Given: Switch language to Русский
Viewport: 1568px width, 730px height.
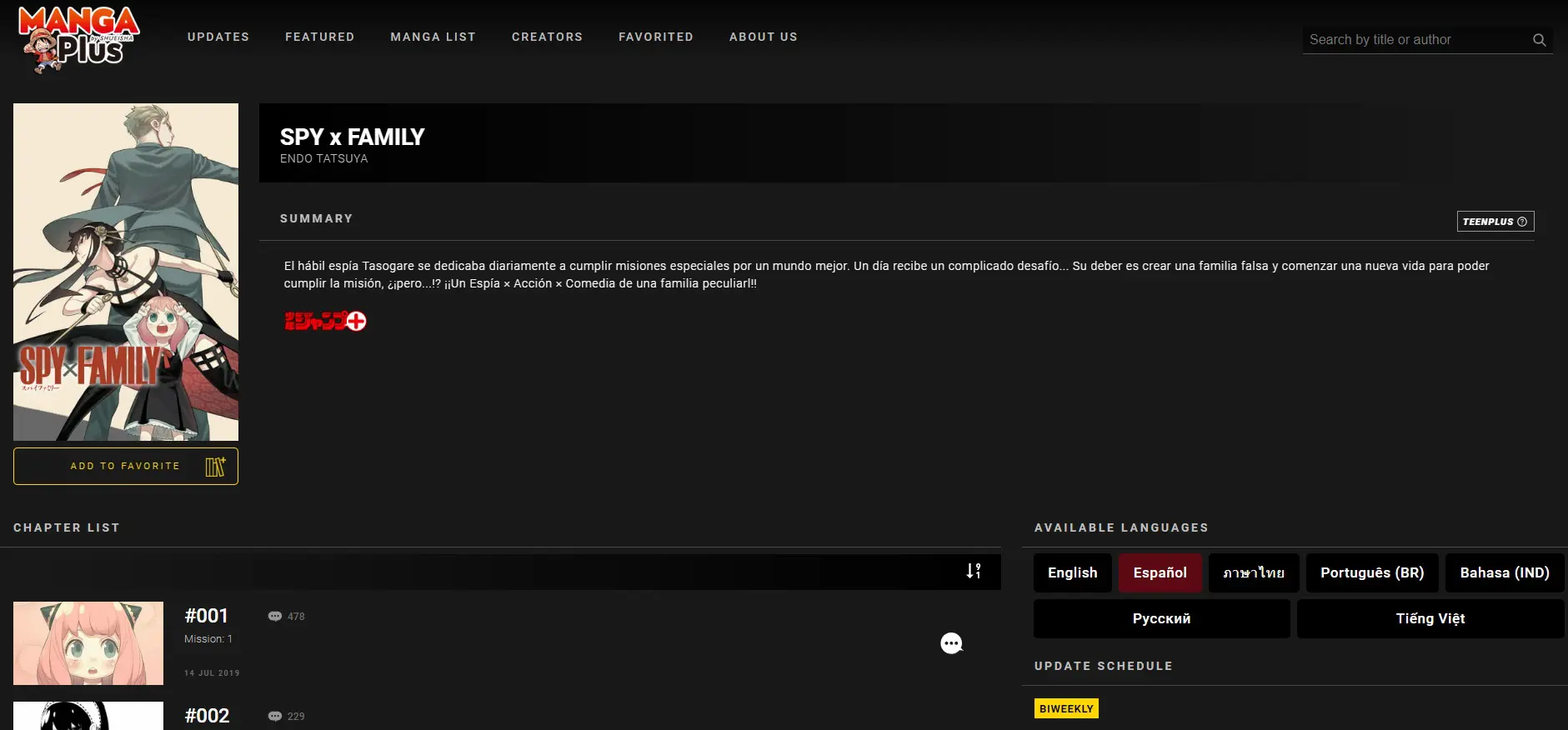Looking at the screenshot, I should click(1162, 618).
